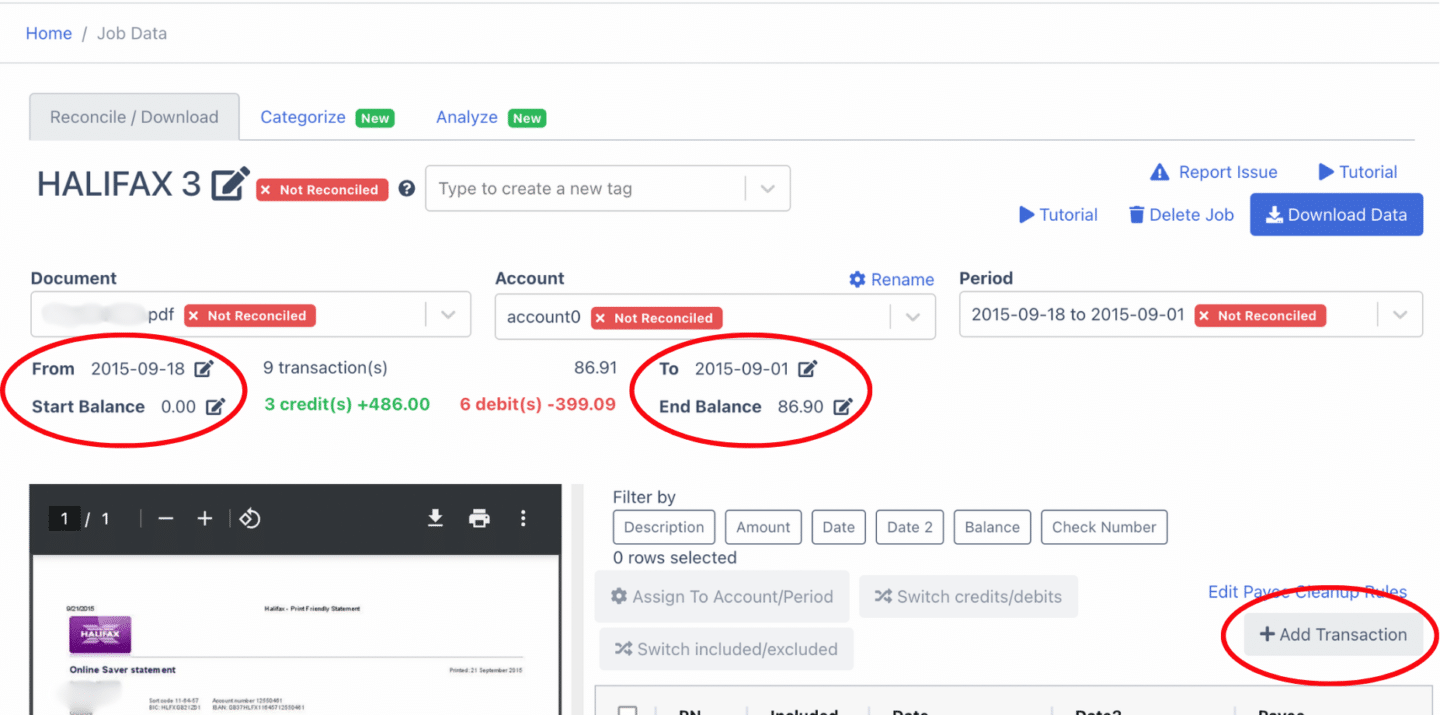Click Report Issue link
1440x715 pixels.
[1213, 172]
